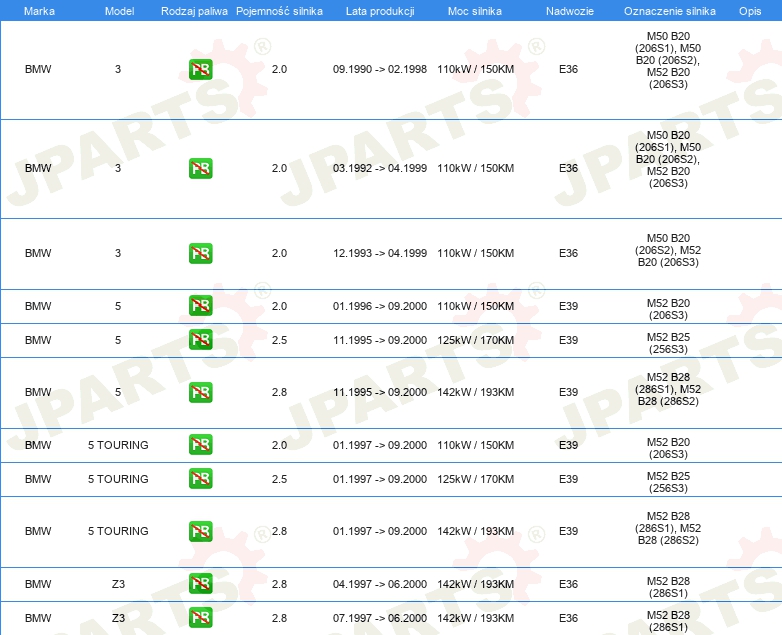Image resolution: width=782 pixels, height=635 pixels.
Task: Select date range 09.1990 -> 02.1998
Action: coord(380,69)
